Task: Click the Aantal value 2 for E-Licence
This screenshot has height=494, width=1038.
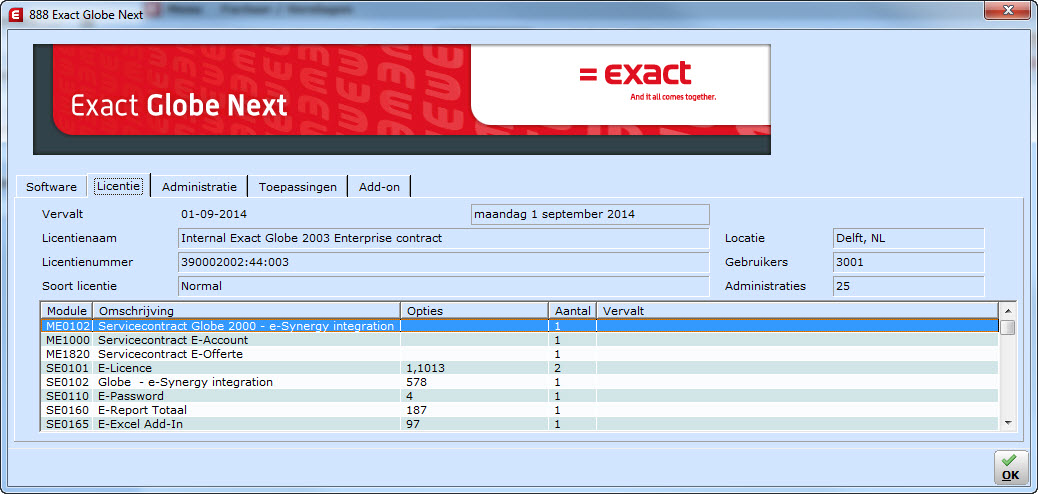Action: (557, 368)
